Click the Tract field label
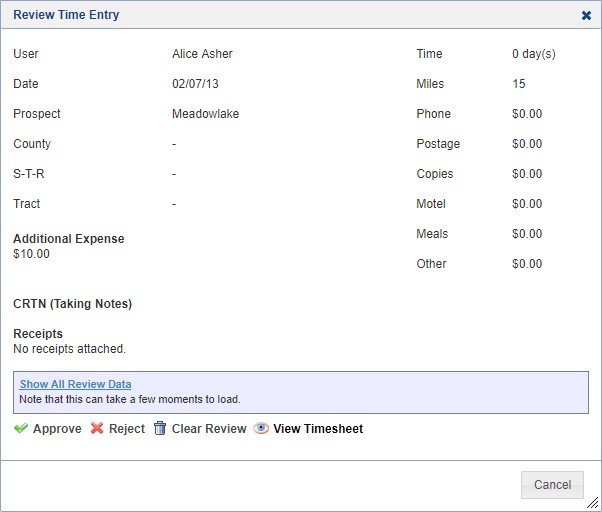Viewport: 602px width, 512px height. tap(26, 203)
